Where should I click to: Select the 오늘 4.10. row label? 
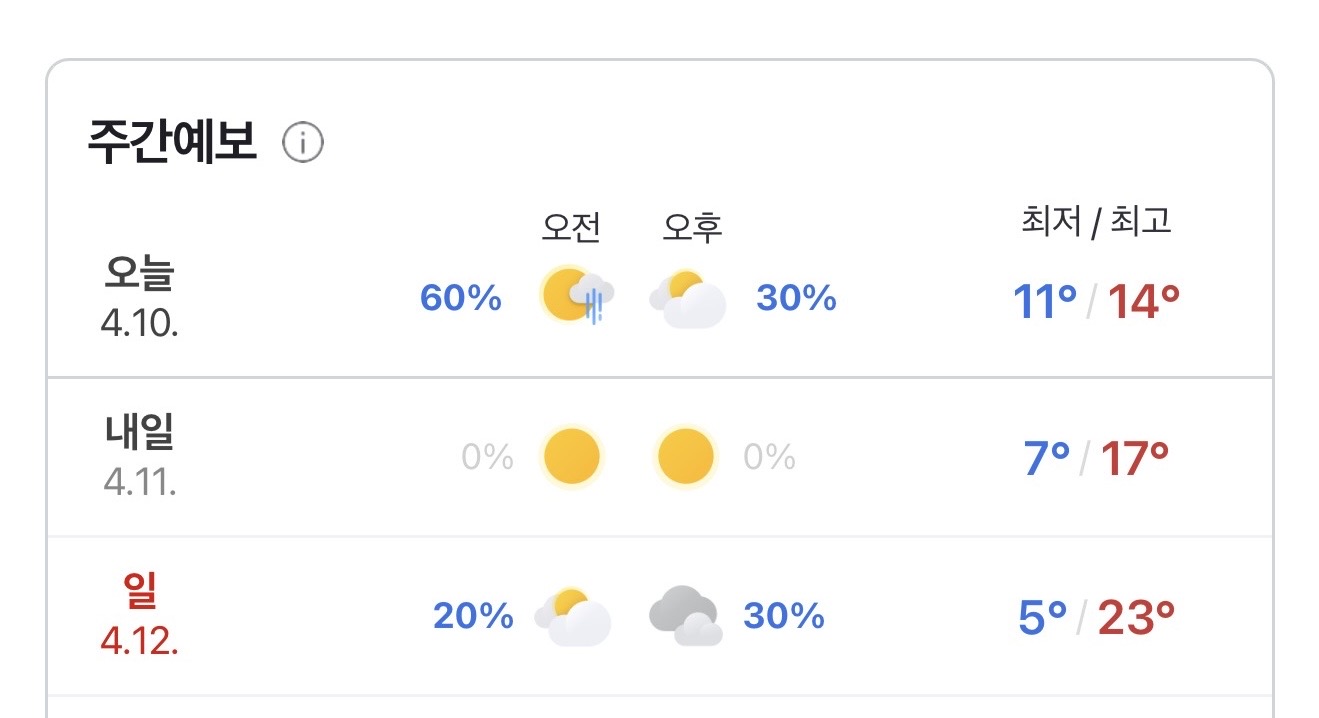(140, 296)
